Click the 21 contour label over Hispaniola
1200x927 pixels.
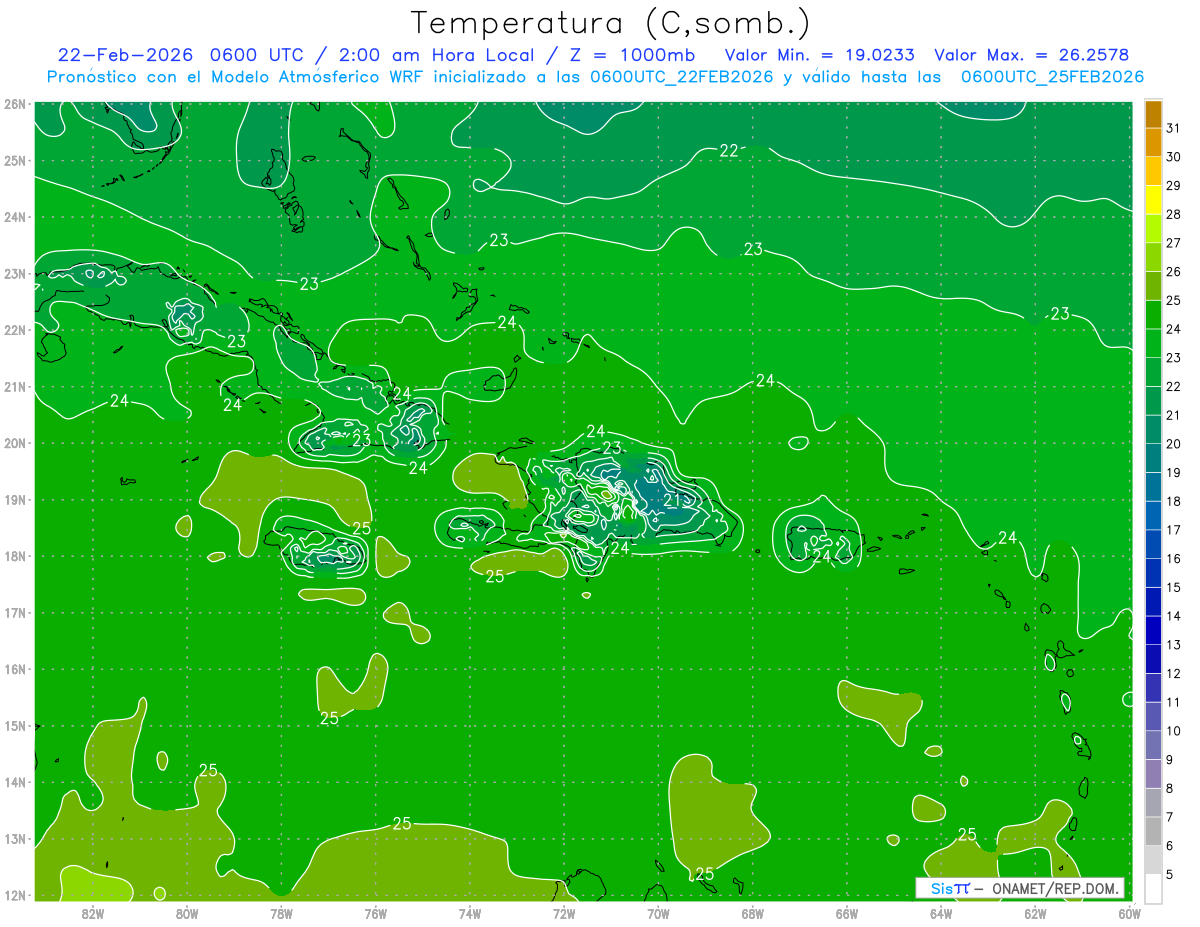point(673,500)
